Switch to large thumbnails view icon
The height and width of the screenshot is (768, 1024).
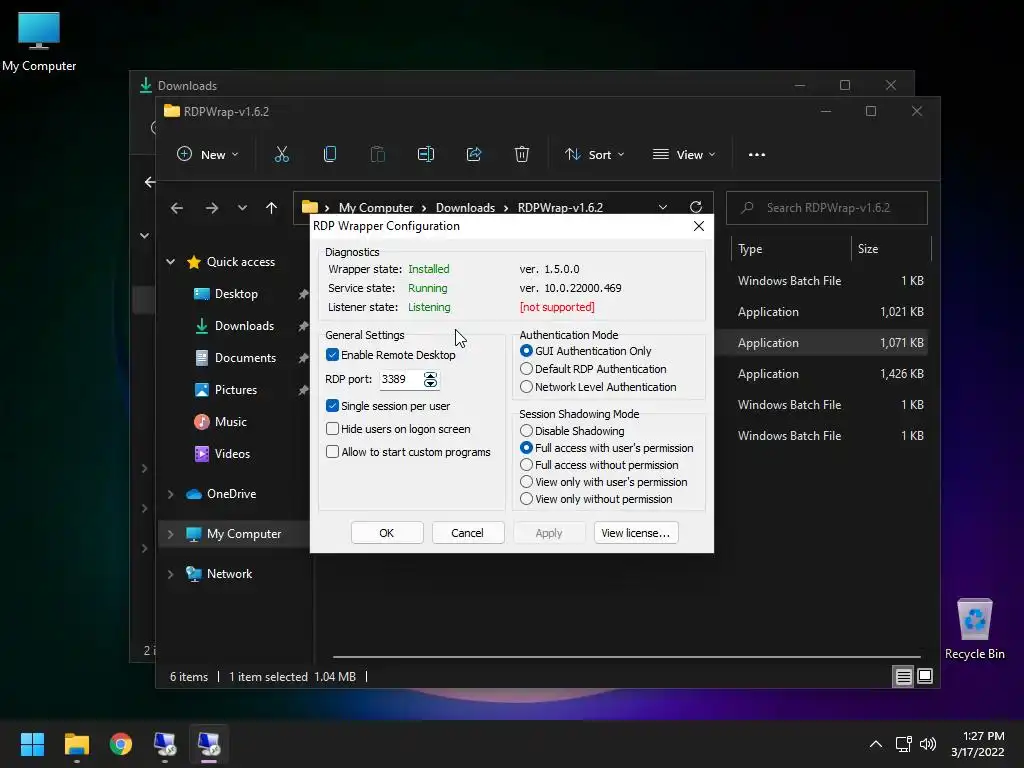coord(925,677)
